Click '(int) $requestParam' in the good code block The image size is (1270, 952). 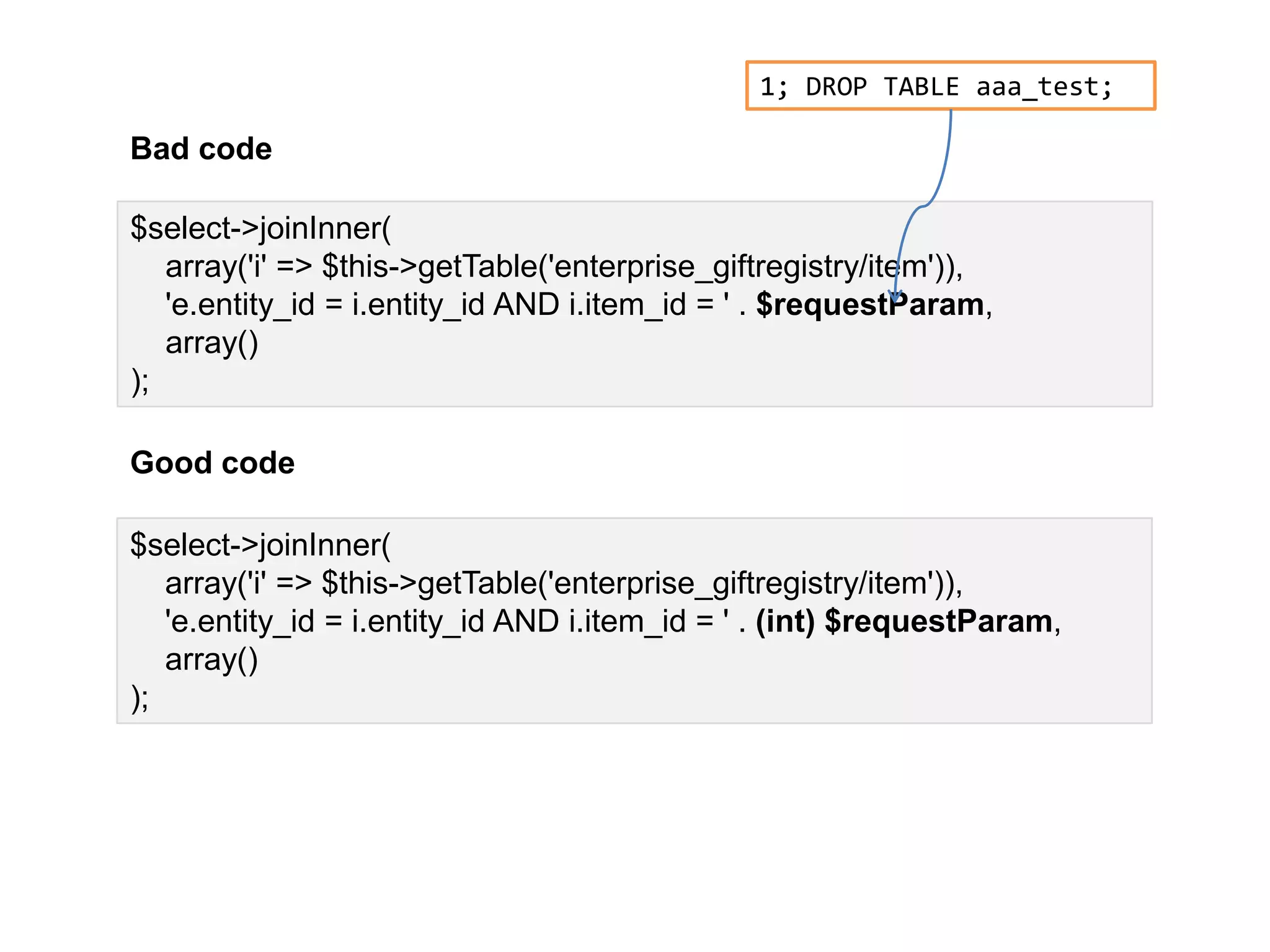tap(904, 621)
